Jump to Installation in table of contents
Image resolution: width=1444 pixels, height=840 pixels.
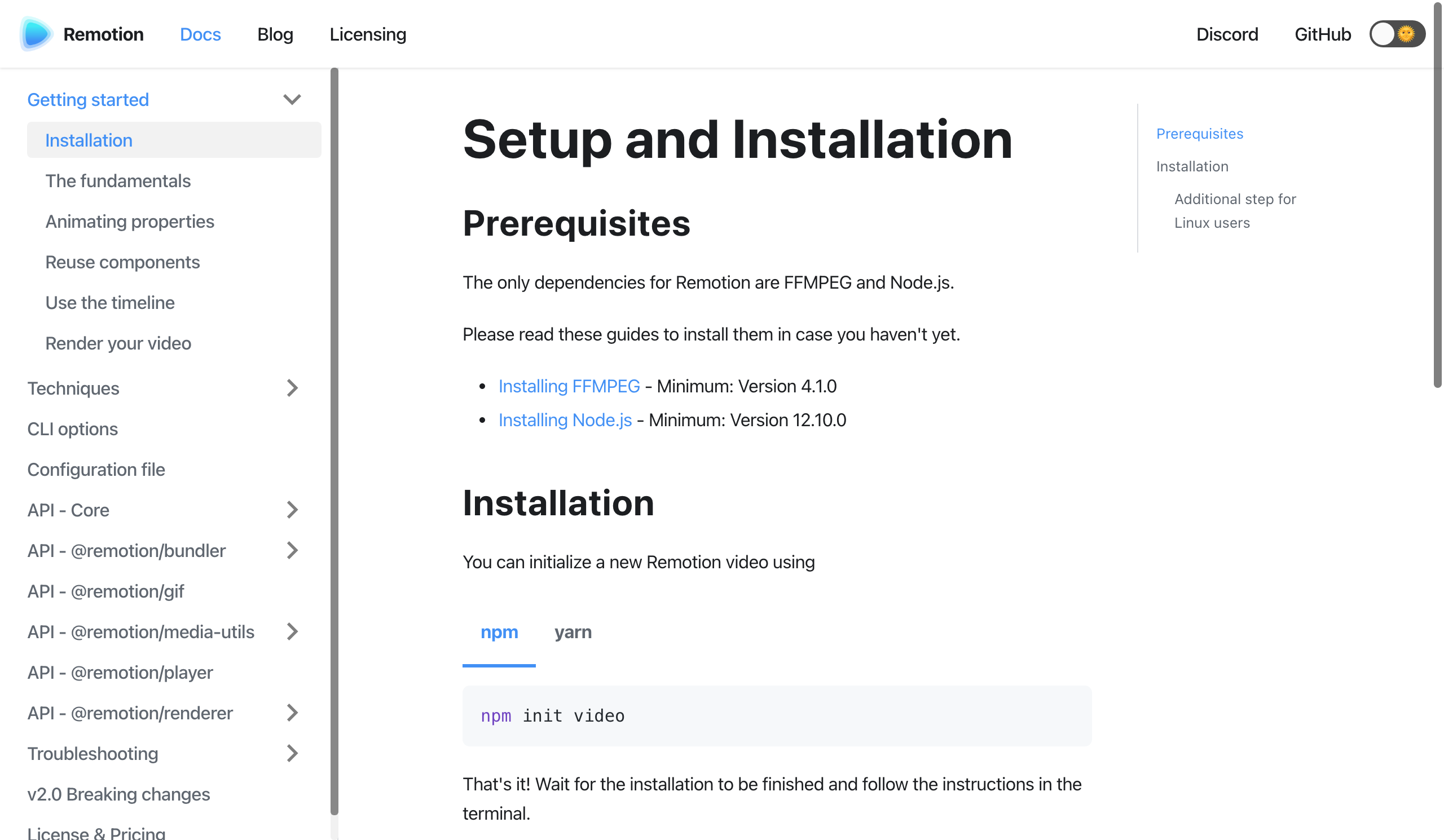coord(1192,166)
